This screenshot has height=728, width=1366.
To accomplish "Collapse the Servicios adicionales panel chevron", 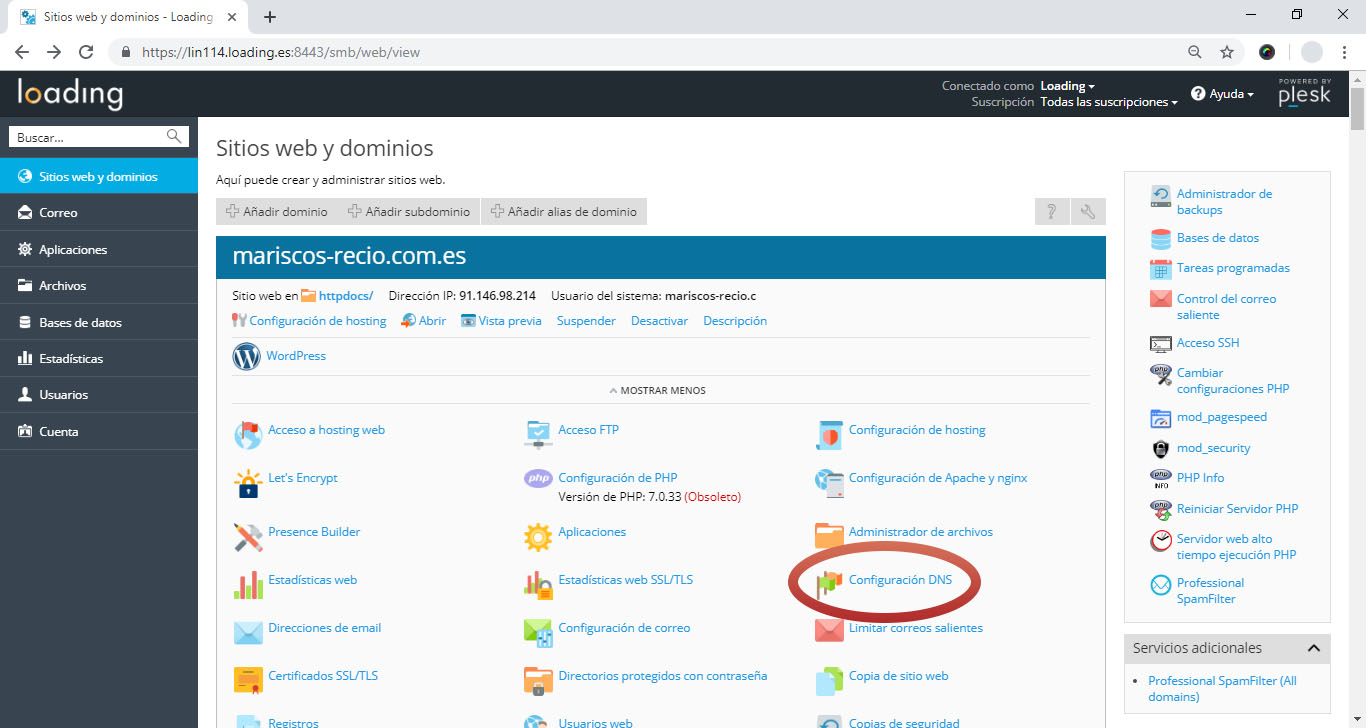I will pos(1314,648).
